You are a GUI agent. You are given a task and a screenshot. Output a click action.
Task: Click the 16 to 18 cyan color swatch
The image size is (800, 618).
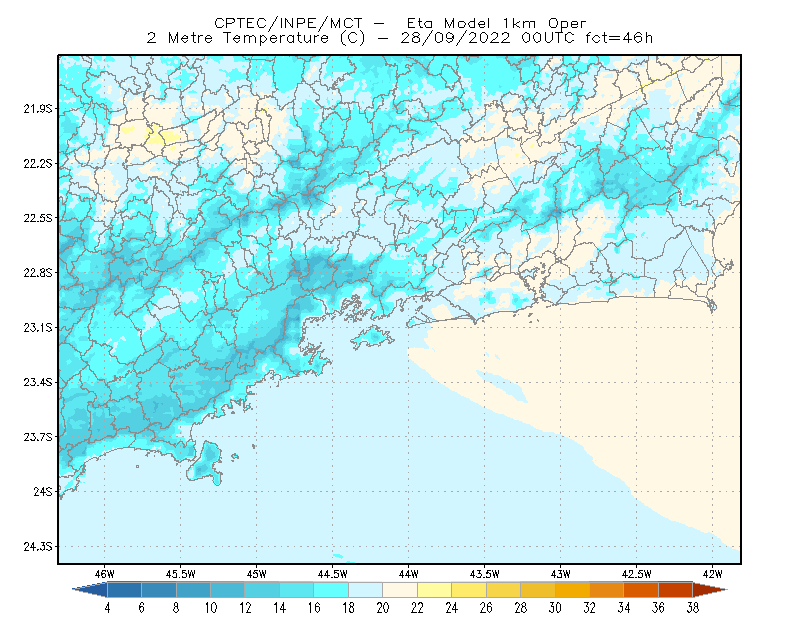click(331, 590)
